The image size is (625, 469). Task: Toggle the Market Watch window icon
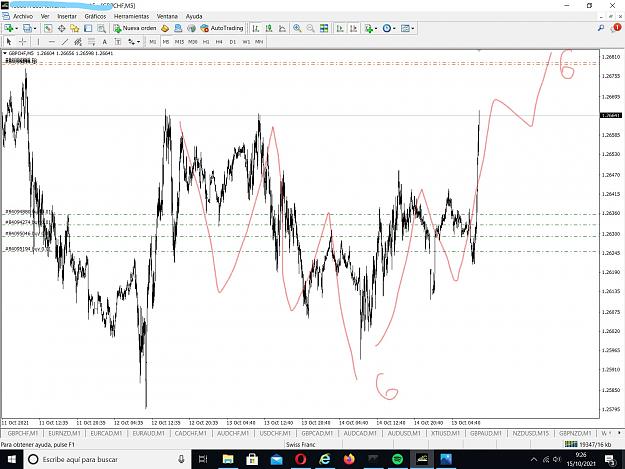[48, 28]
